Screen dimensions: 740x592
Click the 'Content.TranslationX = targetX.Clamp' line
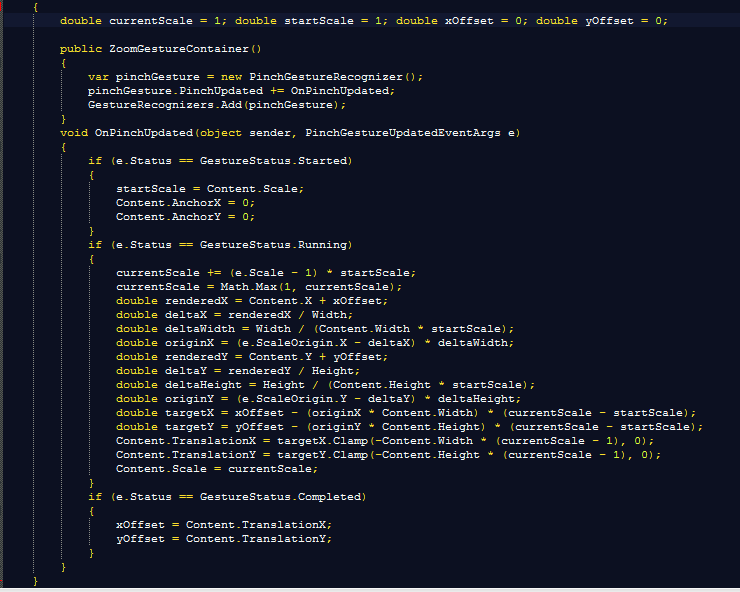tap(385, 441)
